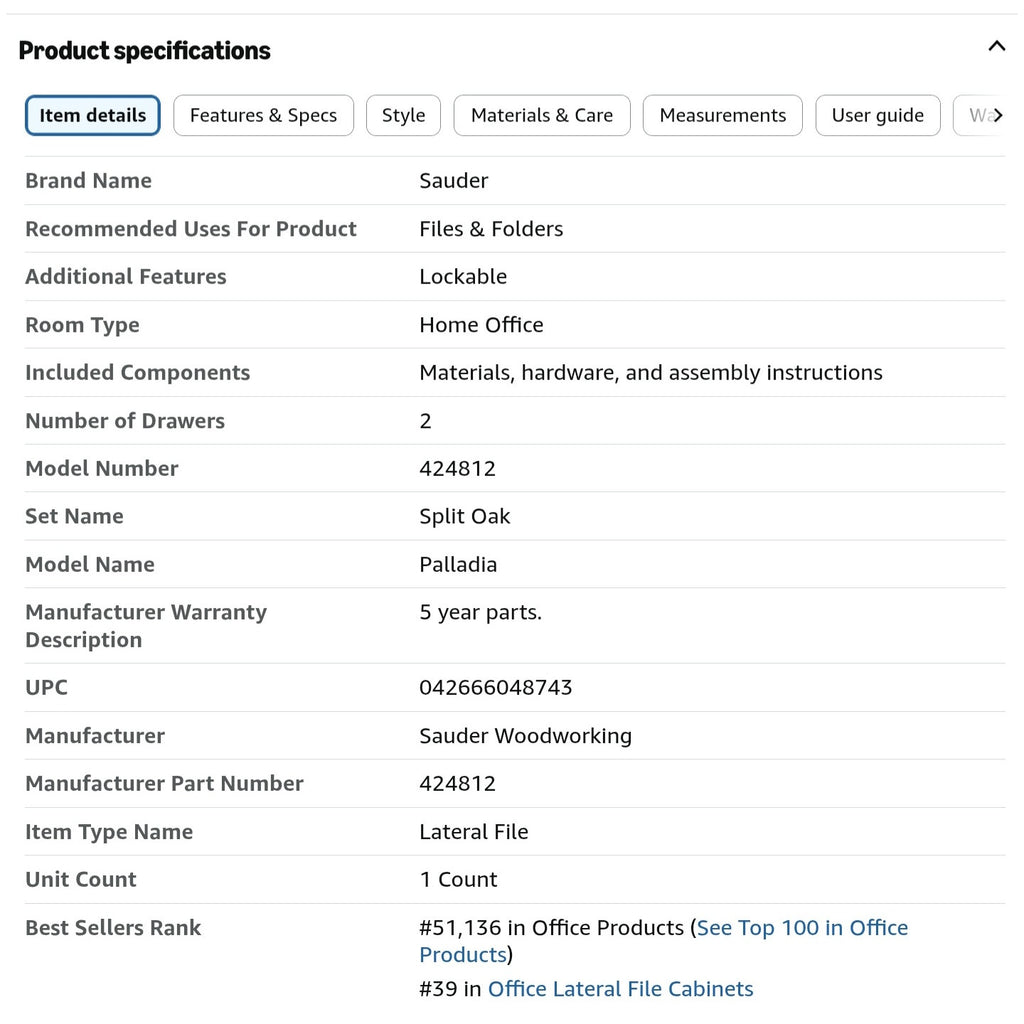Select the Item details tab
The height and width of the screenshot is (1024, 1024).
(x=93, y=116)
